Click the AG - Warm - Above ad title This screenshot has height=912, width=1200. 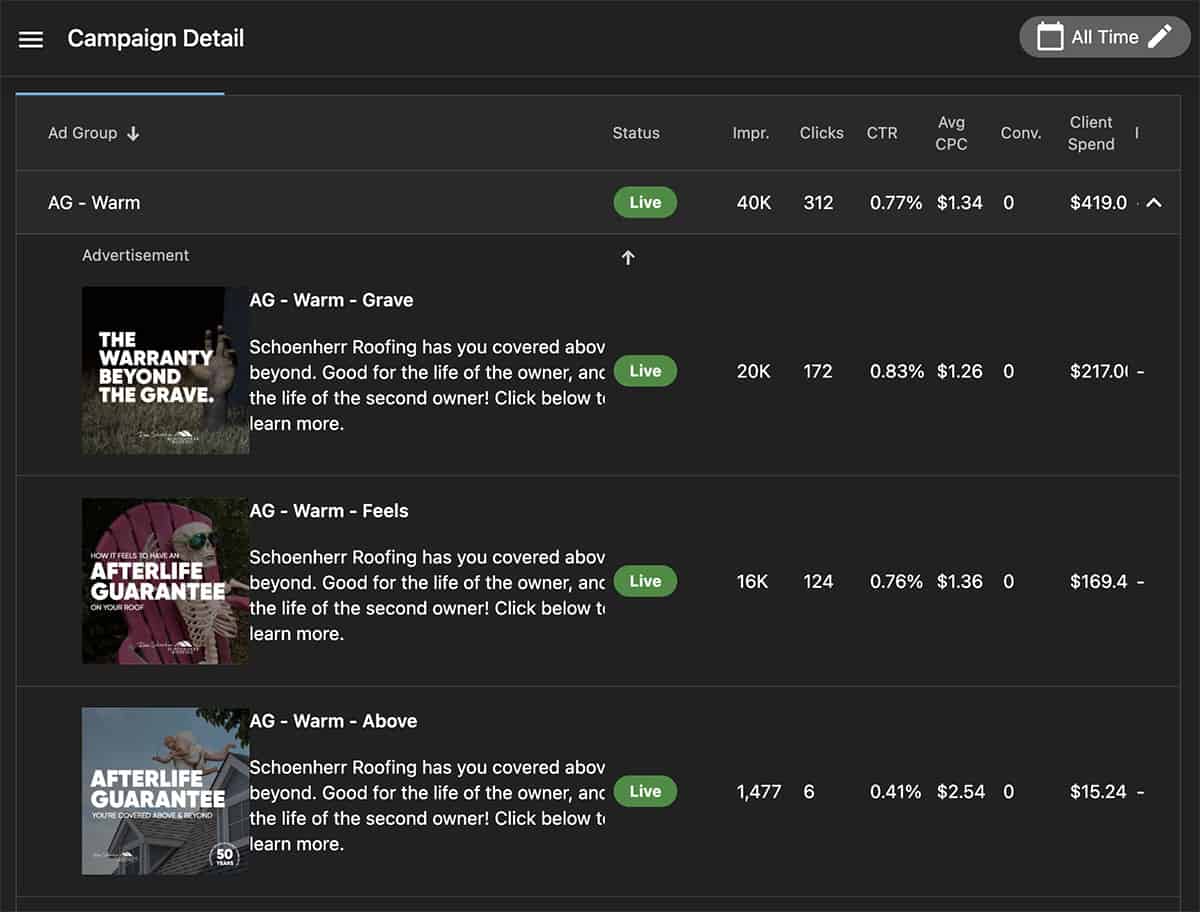point(333,720)
